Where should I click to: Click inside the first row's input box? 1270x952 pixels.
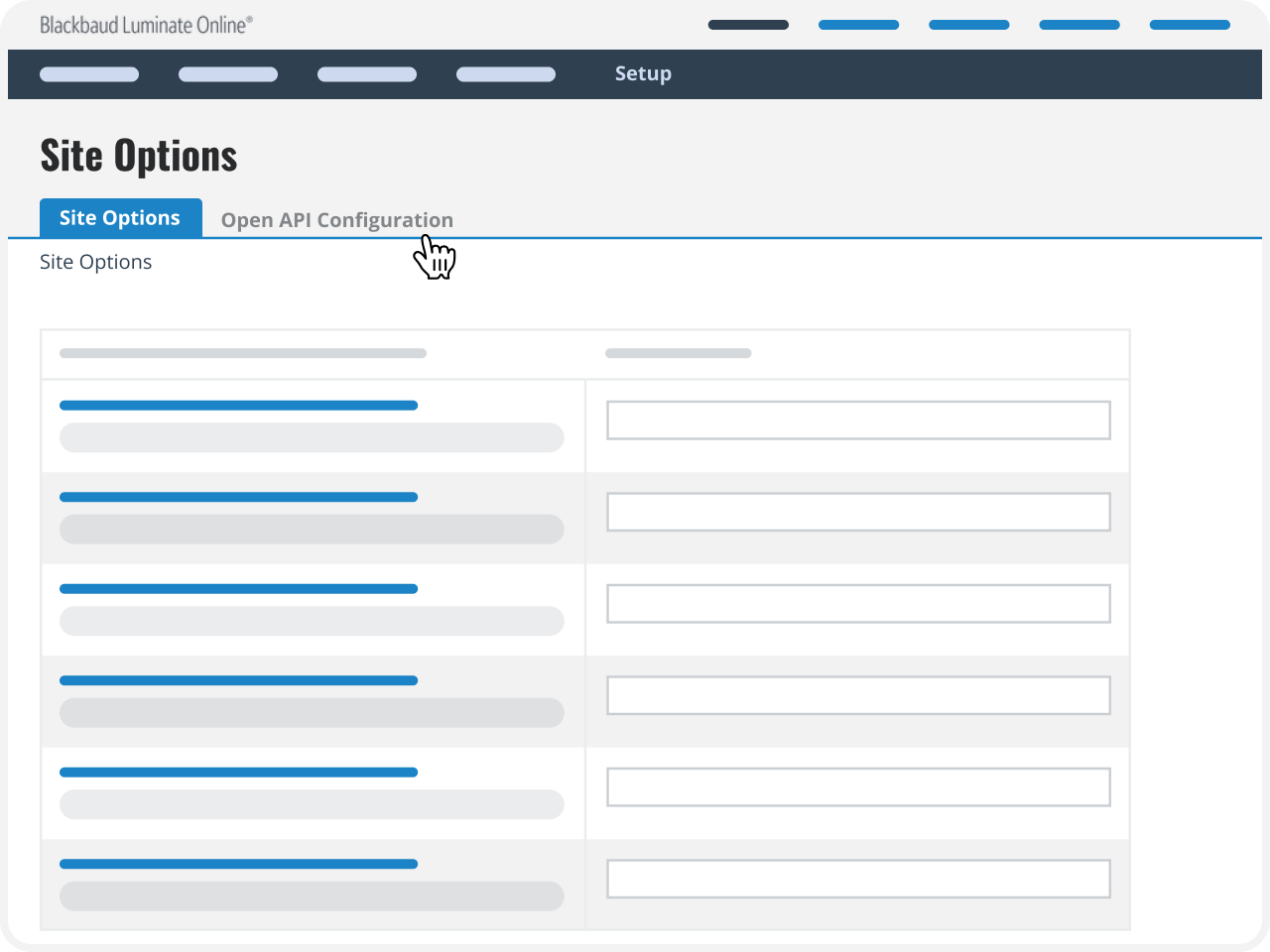[x=857, y=419]
